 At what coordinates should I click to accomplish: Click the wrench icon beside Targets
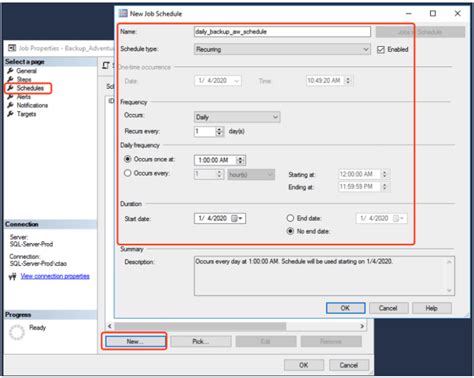coord(11,114)
